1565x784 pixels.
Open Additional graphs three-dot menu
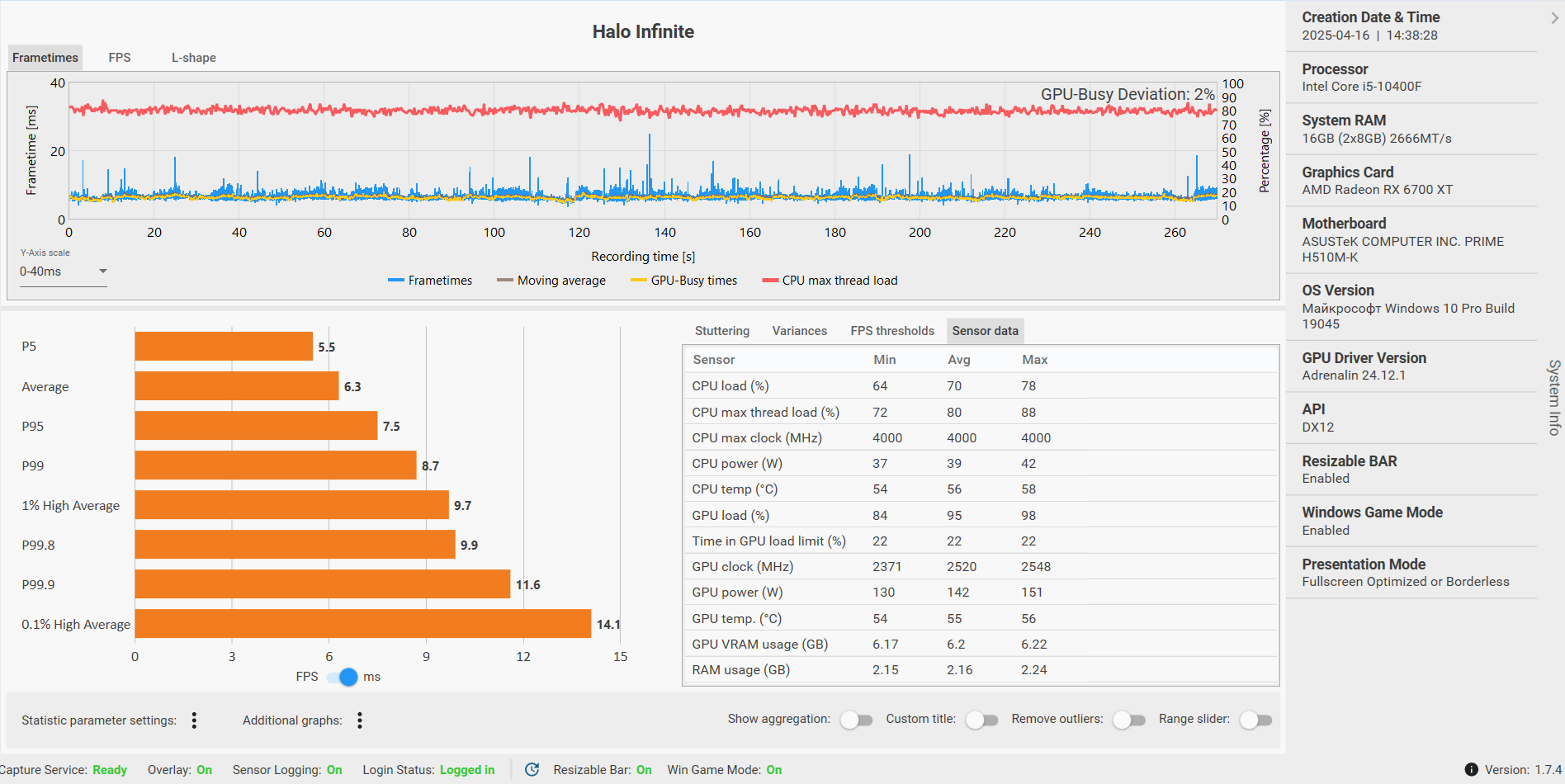tap(360, 720)
